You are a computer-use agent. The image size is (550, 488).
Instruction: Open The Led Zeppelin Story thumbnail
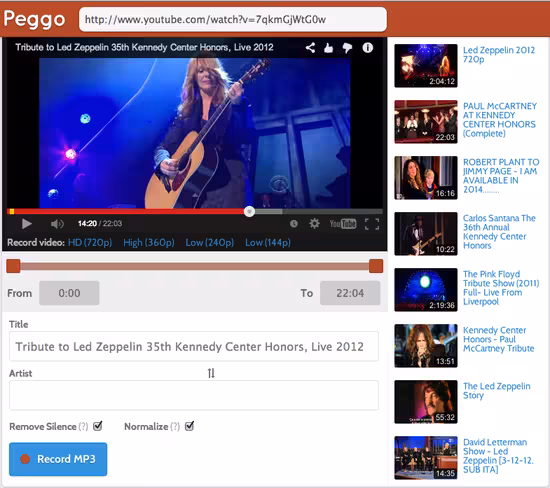click(426, 402)
